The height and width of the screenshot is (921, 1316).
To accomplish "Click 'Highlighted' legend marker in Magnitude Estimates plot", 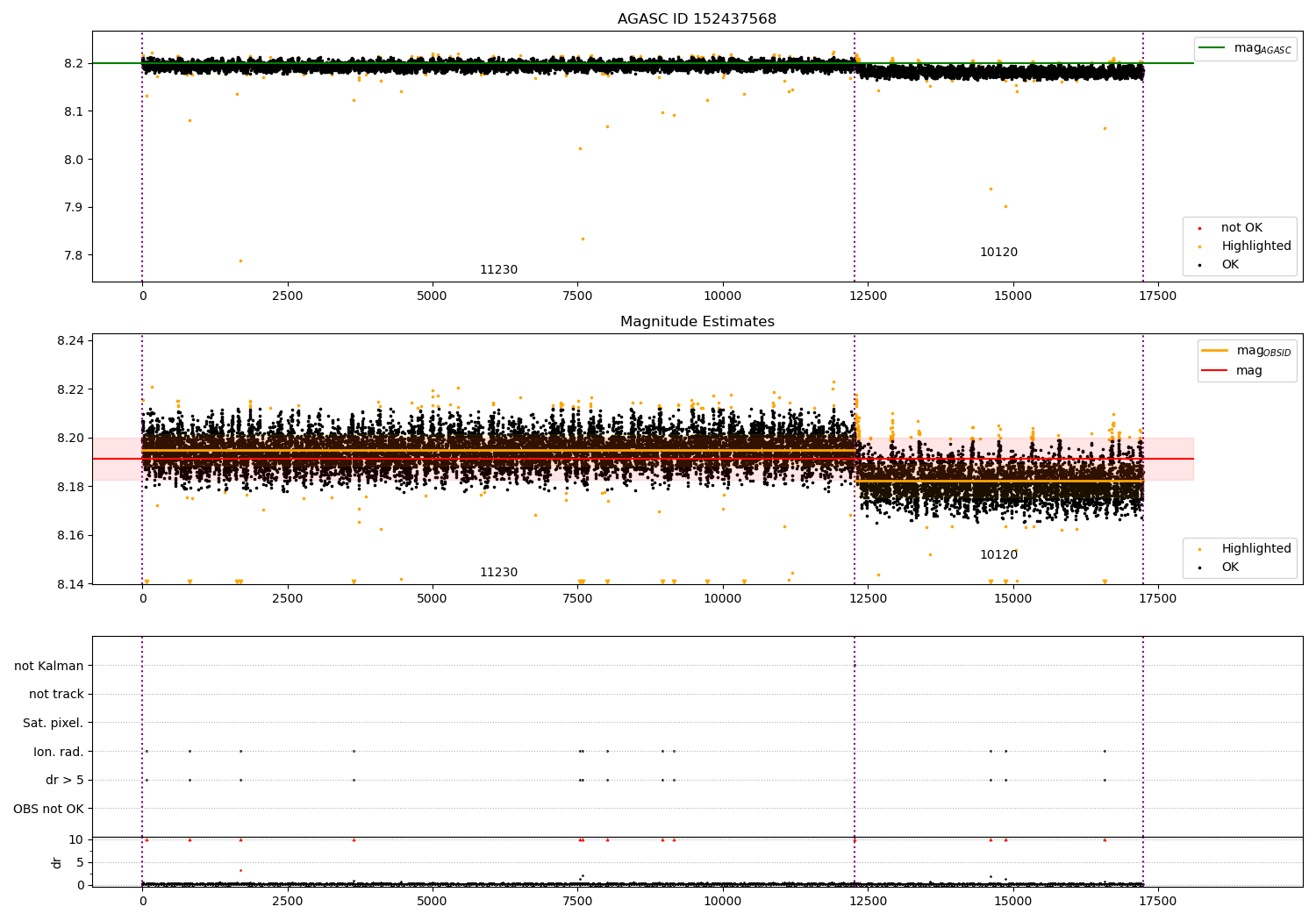I will coord(1200,549).
